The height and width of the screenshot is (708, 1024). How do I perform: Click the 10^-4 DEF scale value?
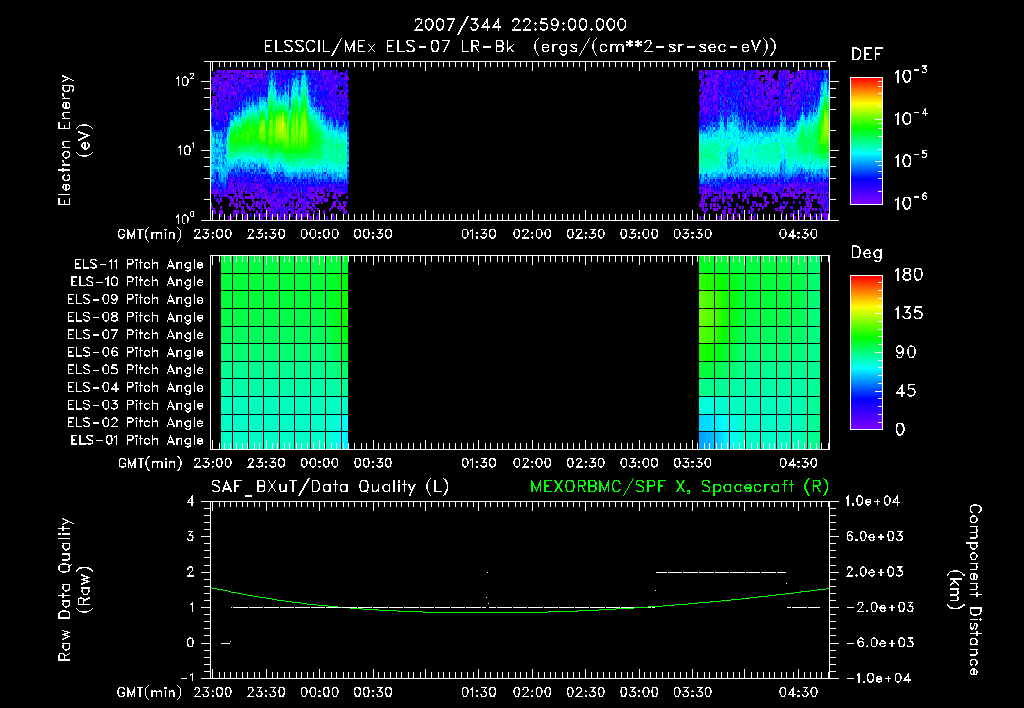pyautogui.click(x=910, y=118)
